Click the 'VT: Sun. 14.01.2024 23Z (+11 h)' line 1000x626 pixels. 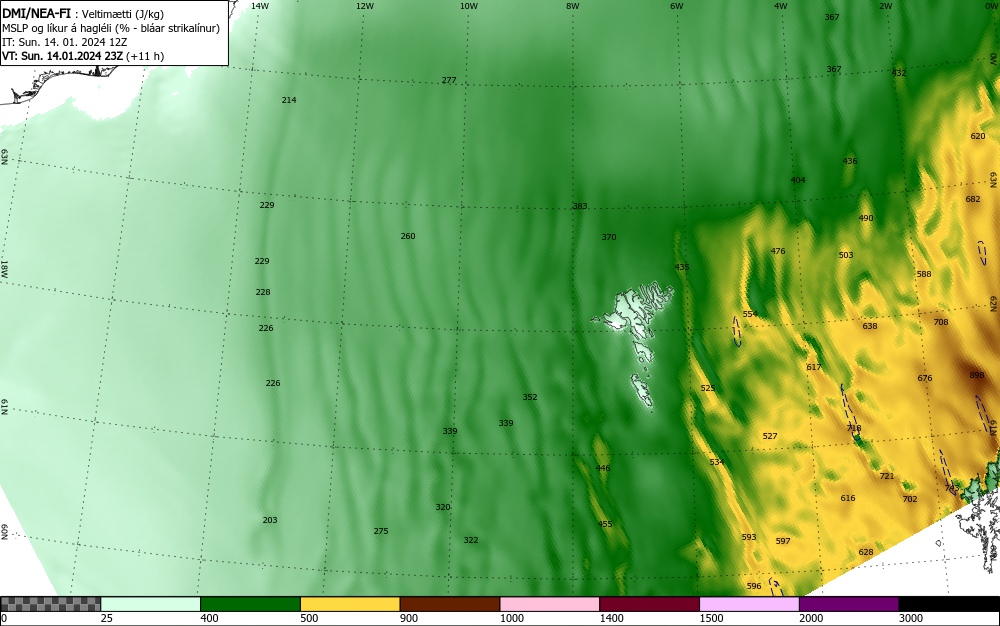click(83, 56)
